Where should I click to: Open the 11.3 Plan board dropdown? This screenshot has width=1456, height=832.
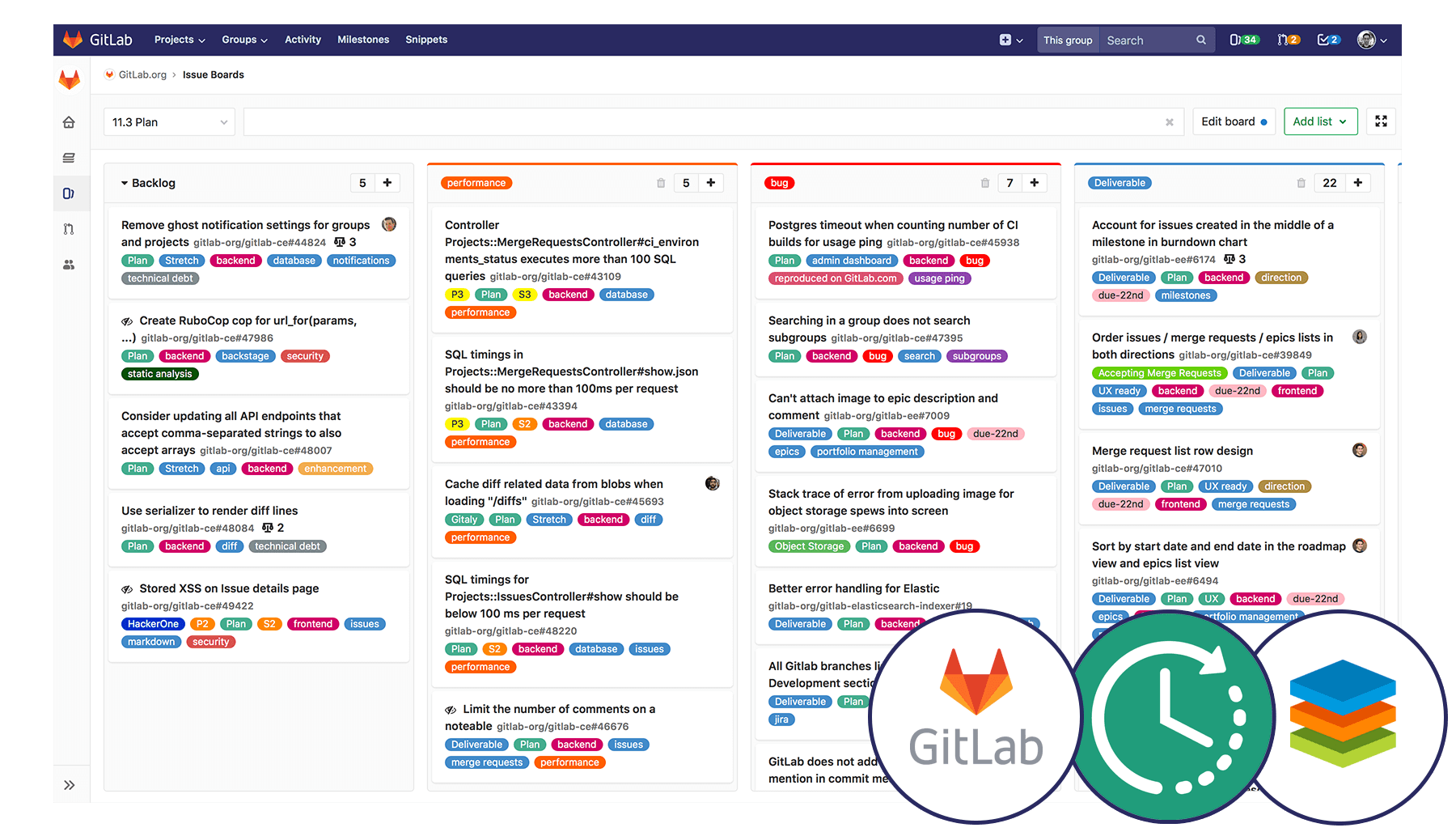[x=169, y=122]
